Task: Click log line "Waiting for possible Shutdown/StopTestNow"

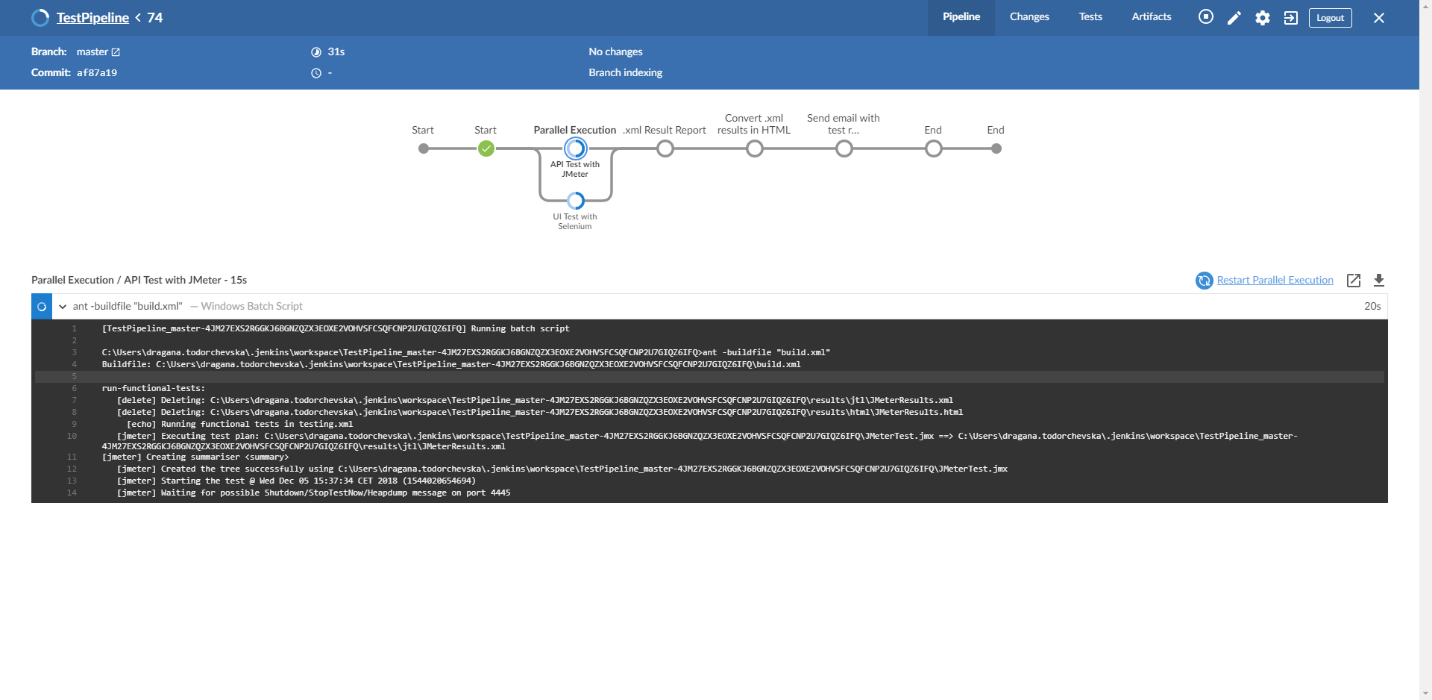Action: tap(313, 492)
